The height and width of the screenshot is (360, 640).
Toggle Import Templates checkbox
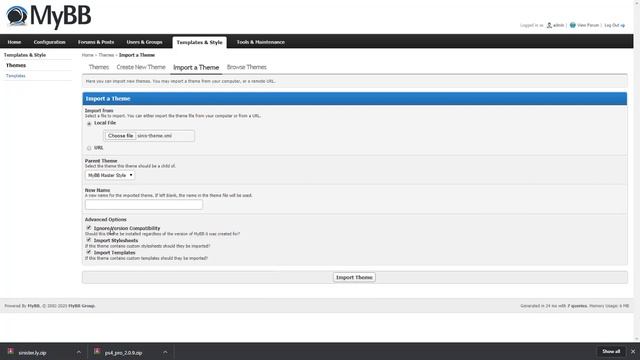pyautogui.click(x=89, y=252)
